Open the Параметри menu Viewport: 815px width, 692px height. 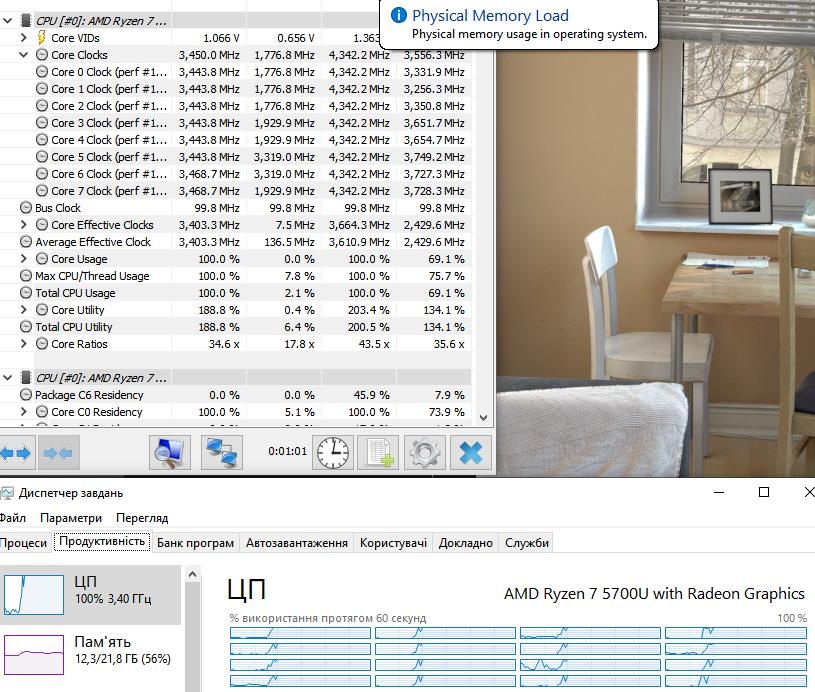point(71,518)
